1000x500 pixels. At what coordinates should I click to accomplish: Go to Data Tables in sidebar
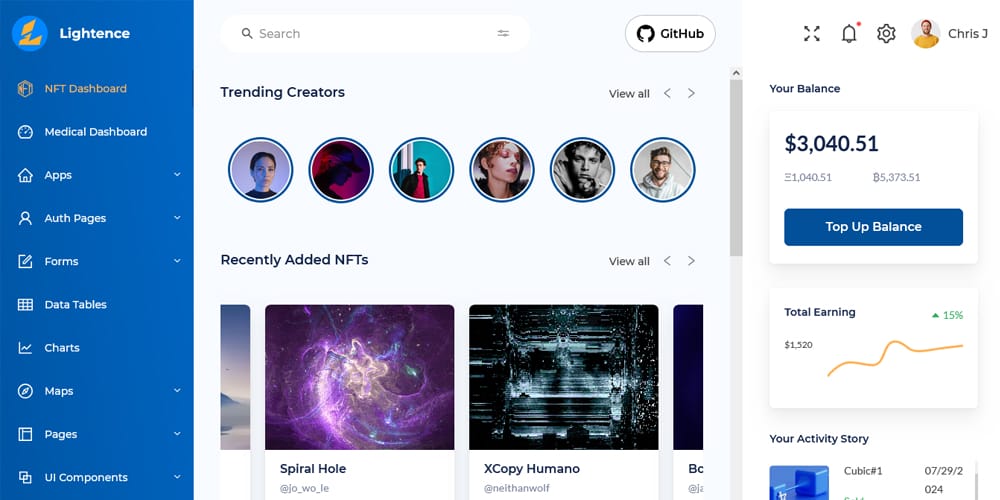pos(75,305)
